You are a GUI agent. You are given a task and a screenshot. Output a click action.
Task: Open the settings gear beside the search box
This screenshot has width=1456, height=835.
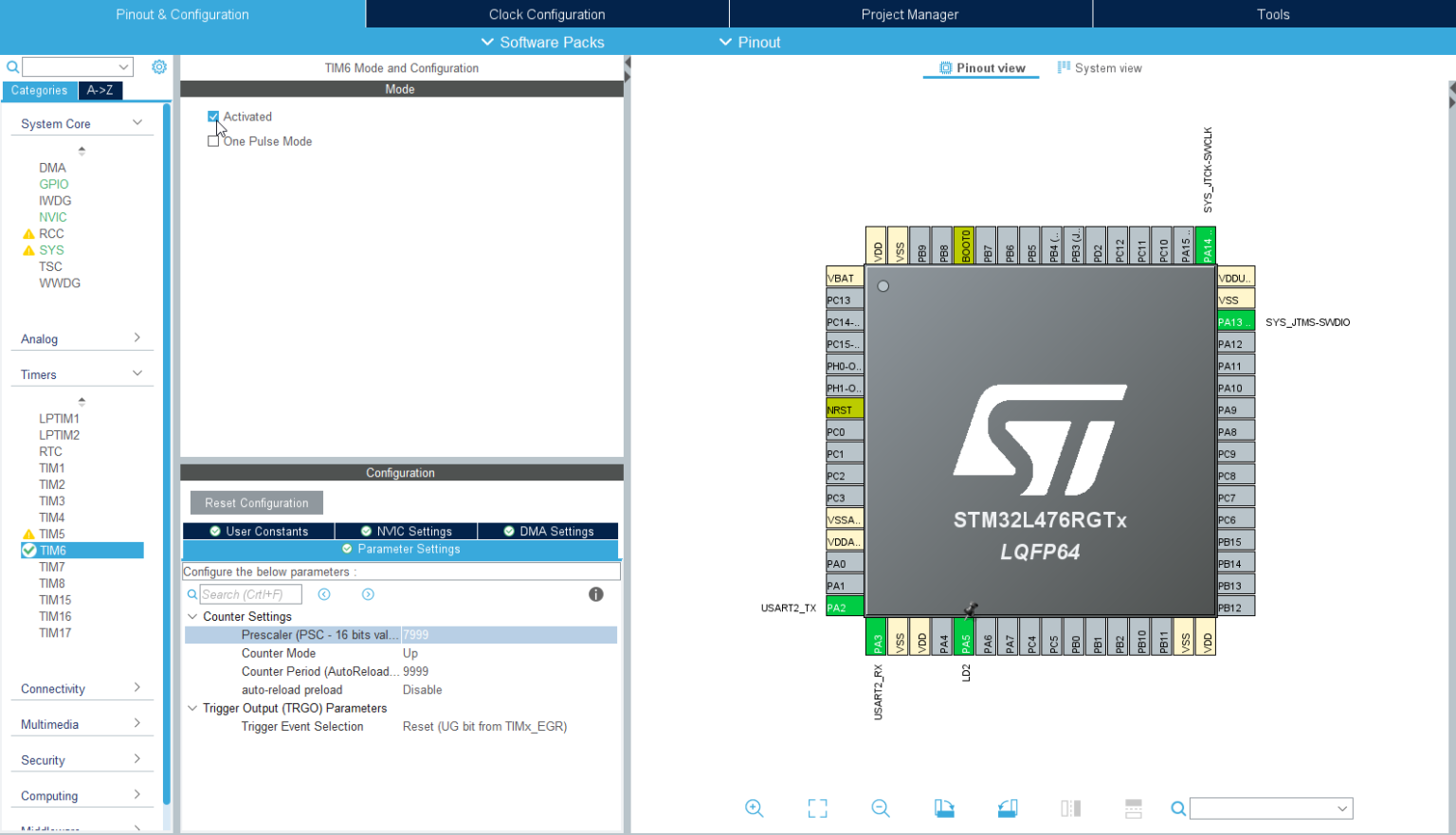click(158, 66)
